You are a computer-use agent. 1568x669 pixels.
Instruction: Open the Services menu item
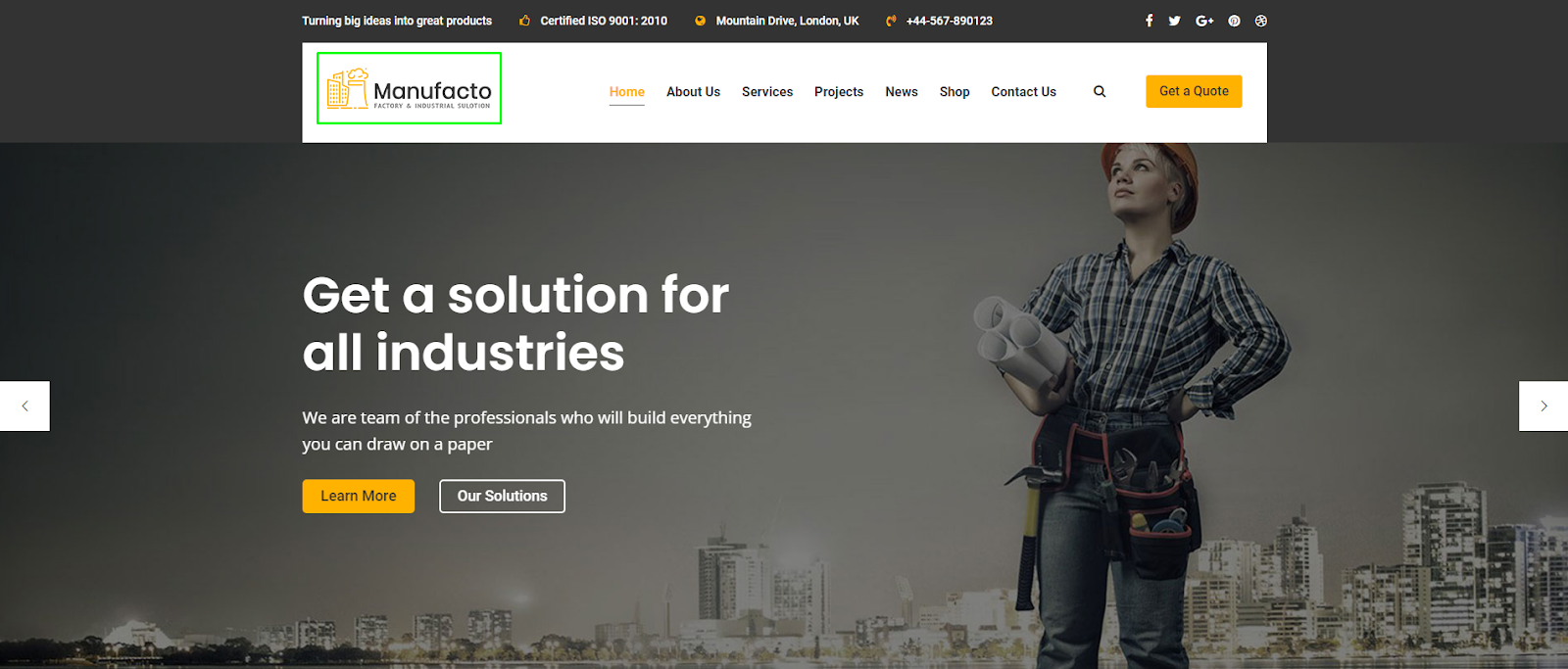[767, 92]
